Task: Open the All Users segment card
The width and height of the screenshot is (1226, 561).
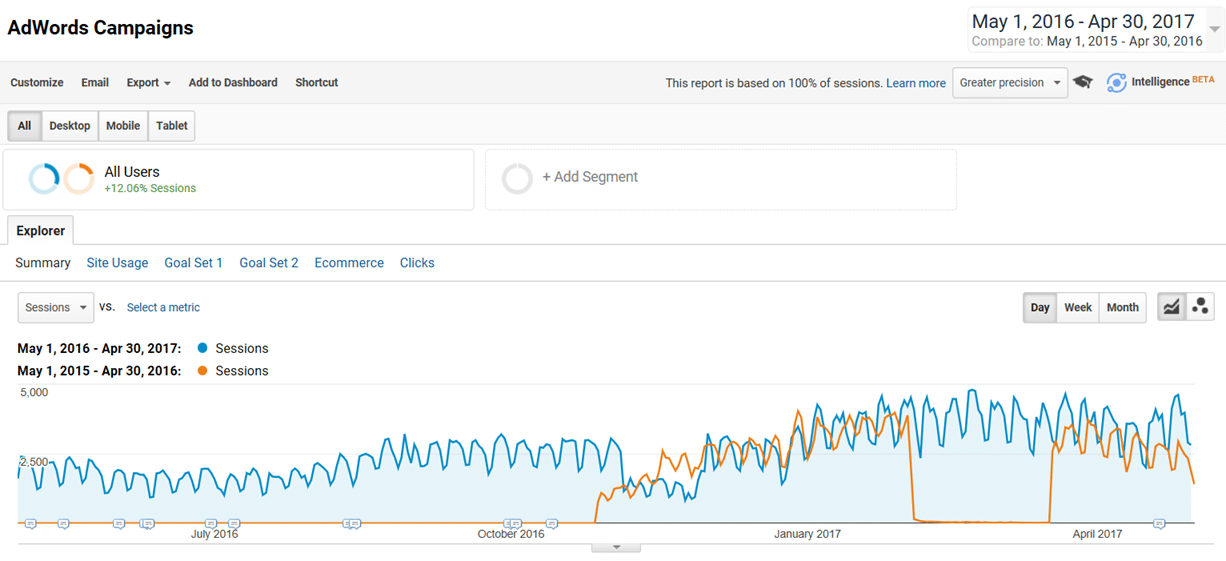Action: coord(238,180)
